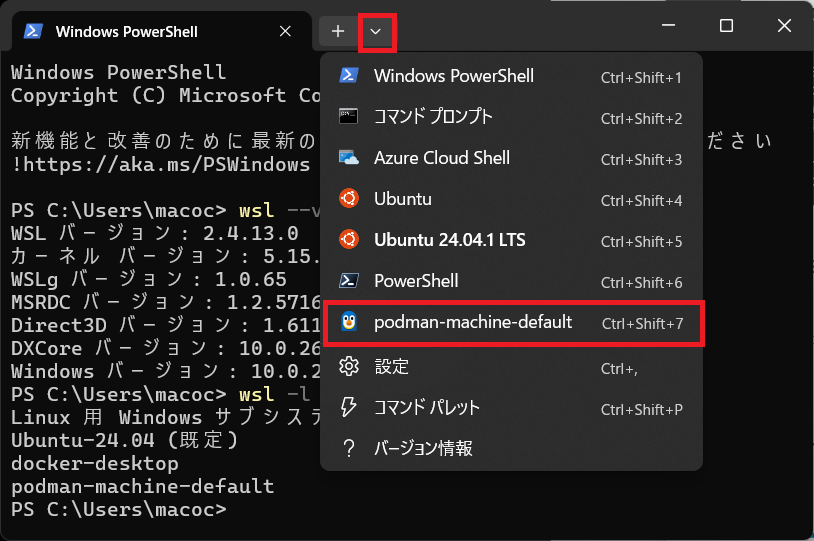
Task: Click the Command Prompt profile icon
Action: click(x=348, y=117)
